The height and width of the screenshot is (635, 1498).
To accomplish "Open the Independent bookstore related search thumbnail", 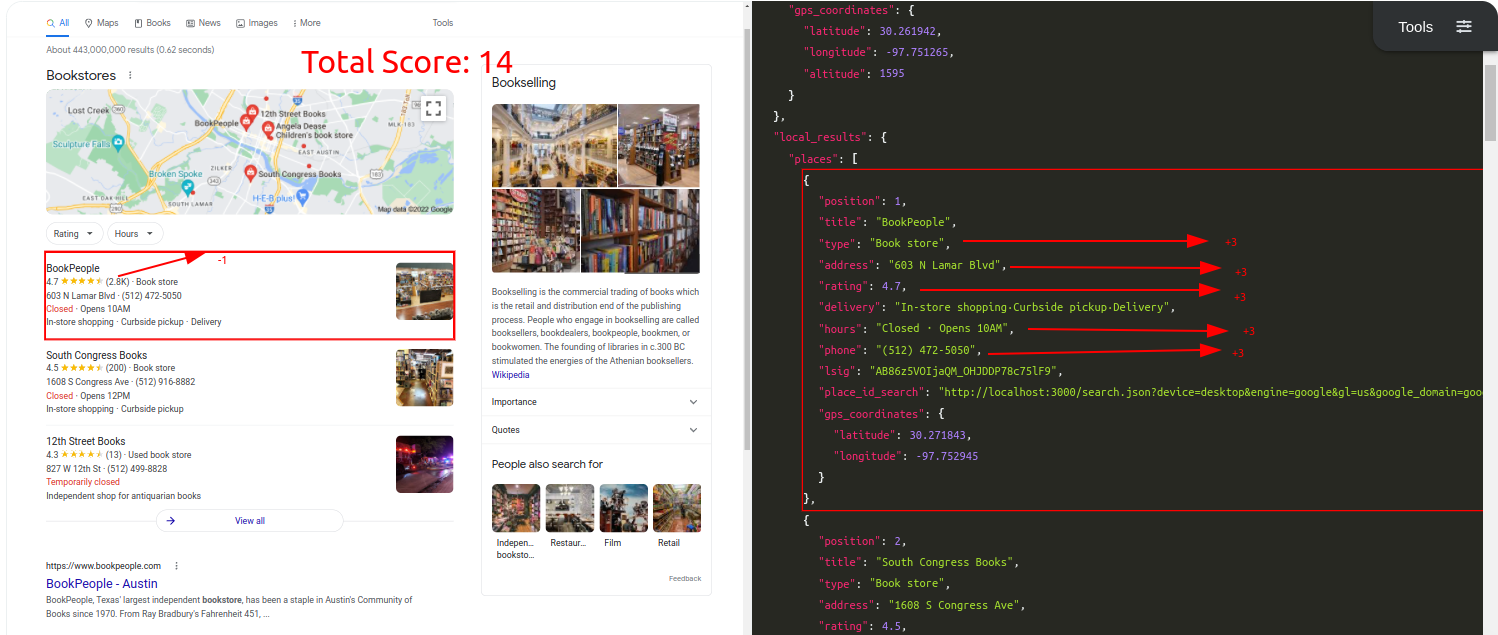I will [x=516, y=508].
